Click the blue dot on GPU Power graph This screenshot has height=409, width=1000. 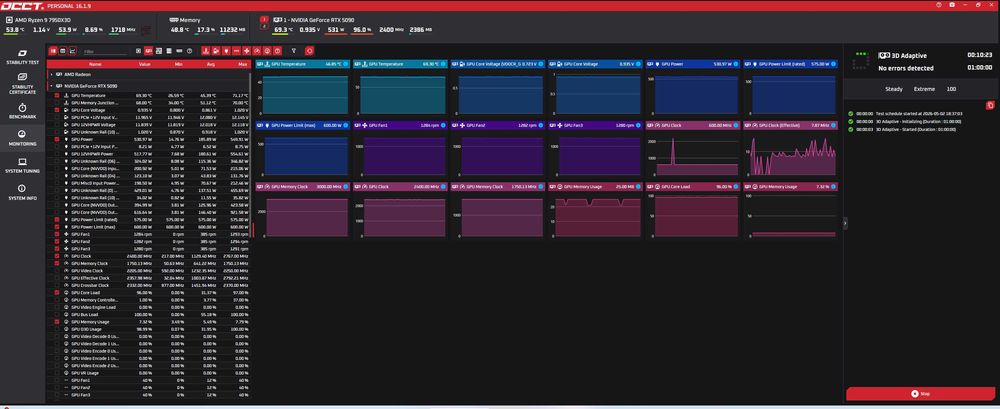click(x=735, y=64)
